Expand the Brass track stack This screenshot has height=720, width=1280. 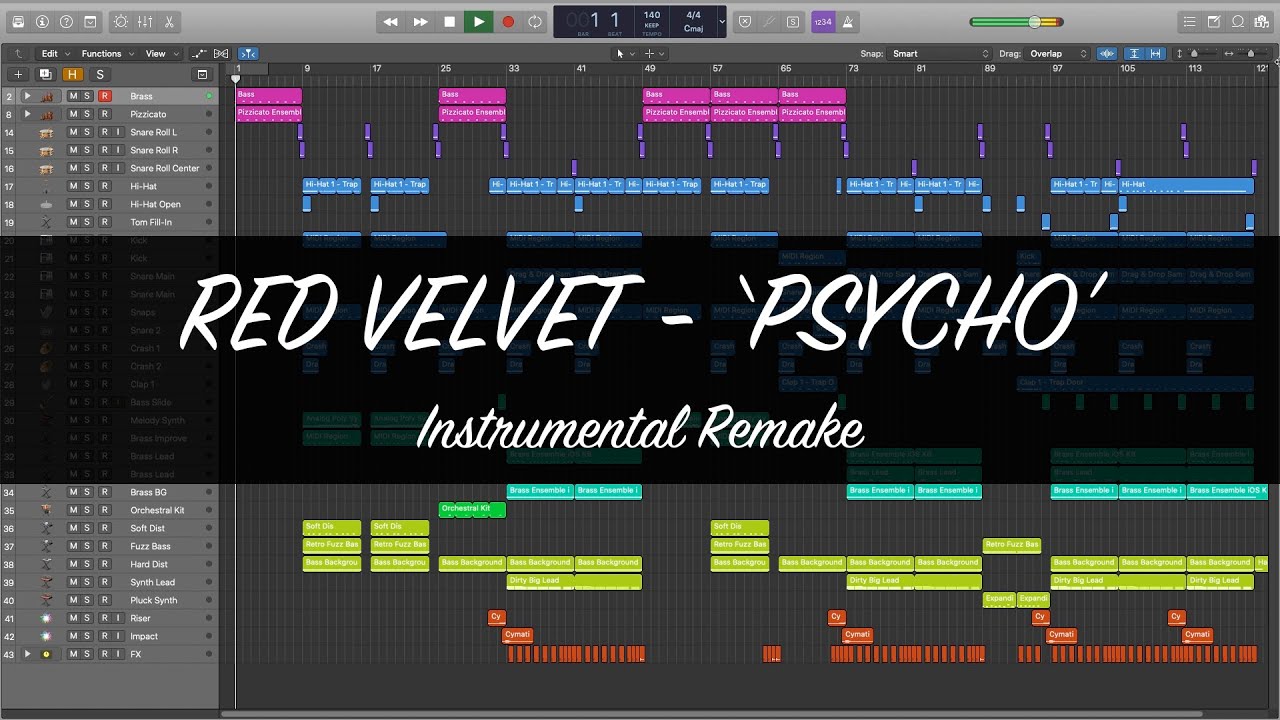[28, 96]
